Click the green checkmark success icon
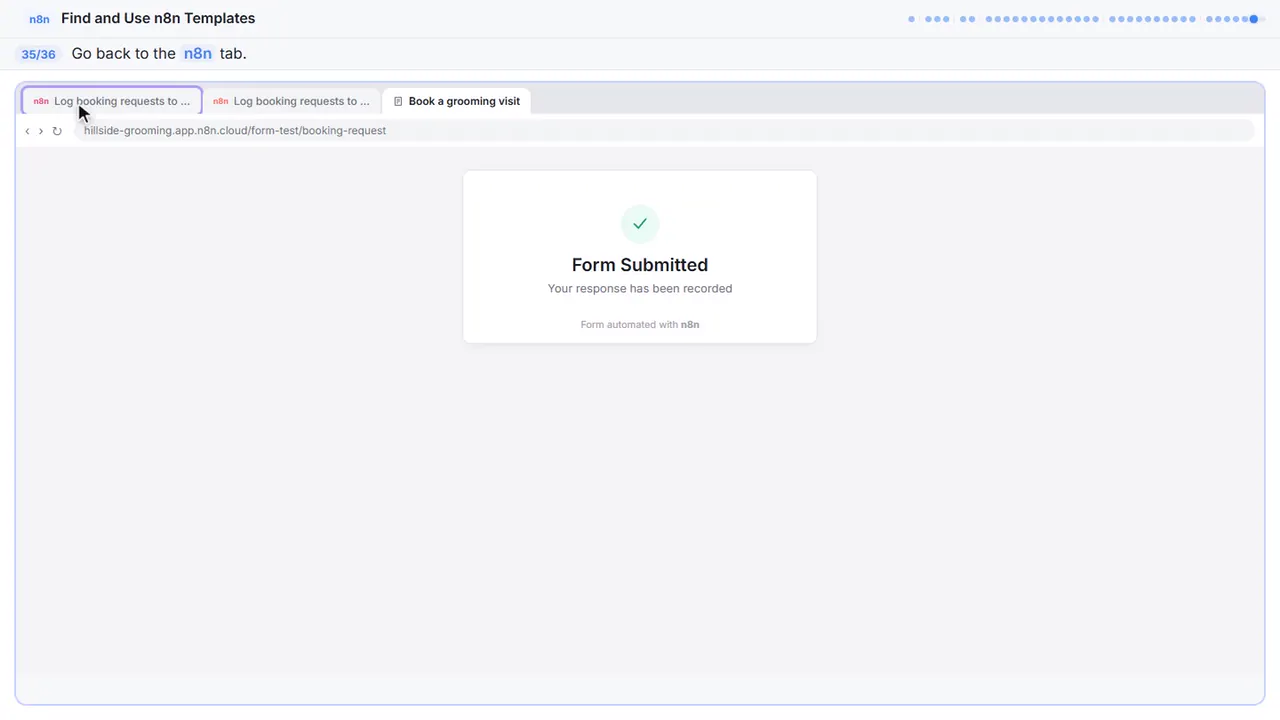The width and height of the screenshot is (1280, 720). pyautogui.click(x=640, y=224)
